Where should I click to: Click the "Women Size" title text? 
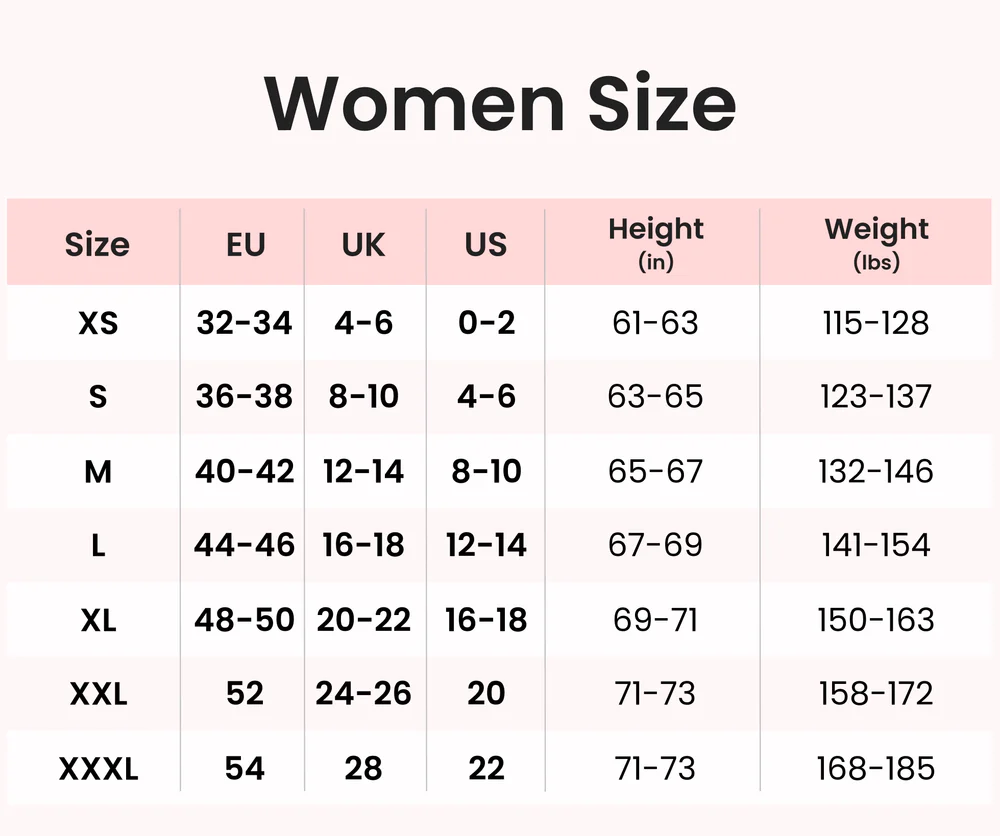[500, 103]
